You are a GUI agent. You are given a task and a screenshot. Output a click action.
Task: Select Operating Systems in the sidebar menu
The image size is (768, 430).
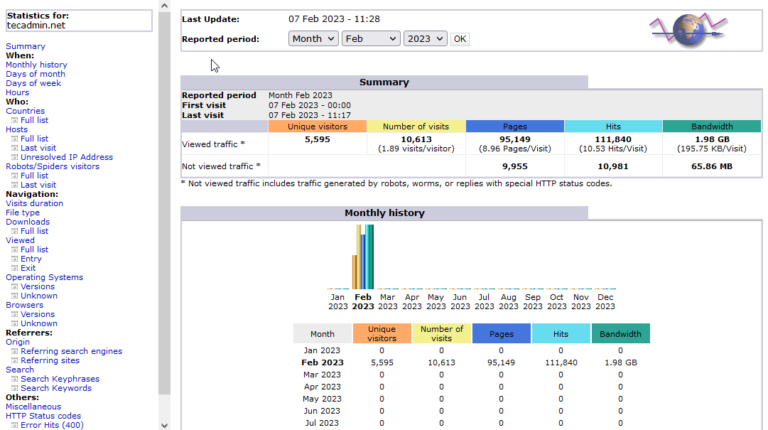(x=44, y=277)
